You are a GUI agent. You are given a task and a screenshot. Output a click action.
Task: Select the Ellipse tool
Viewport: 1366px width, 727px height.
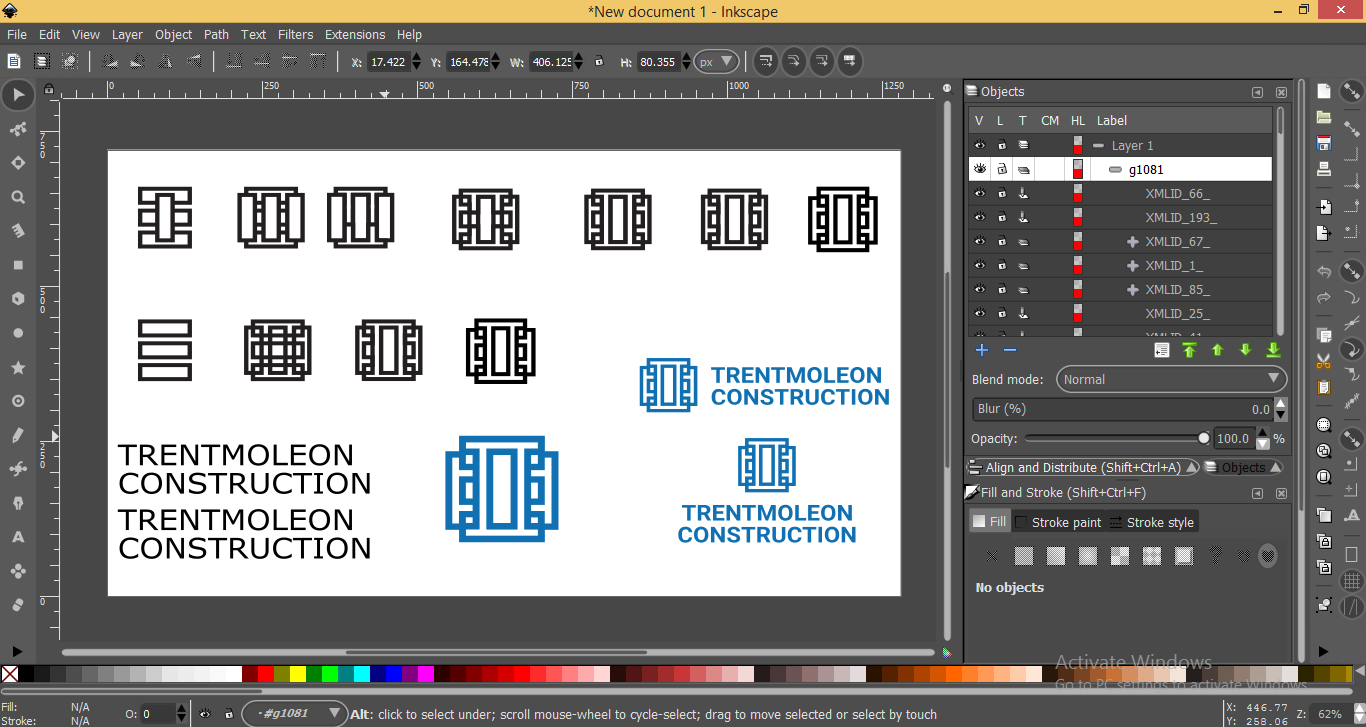tap(17, 333)
